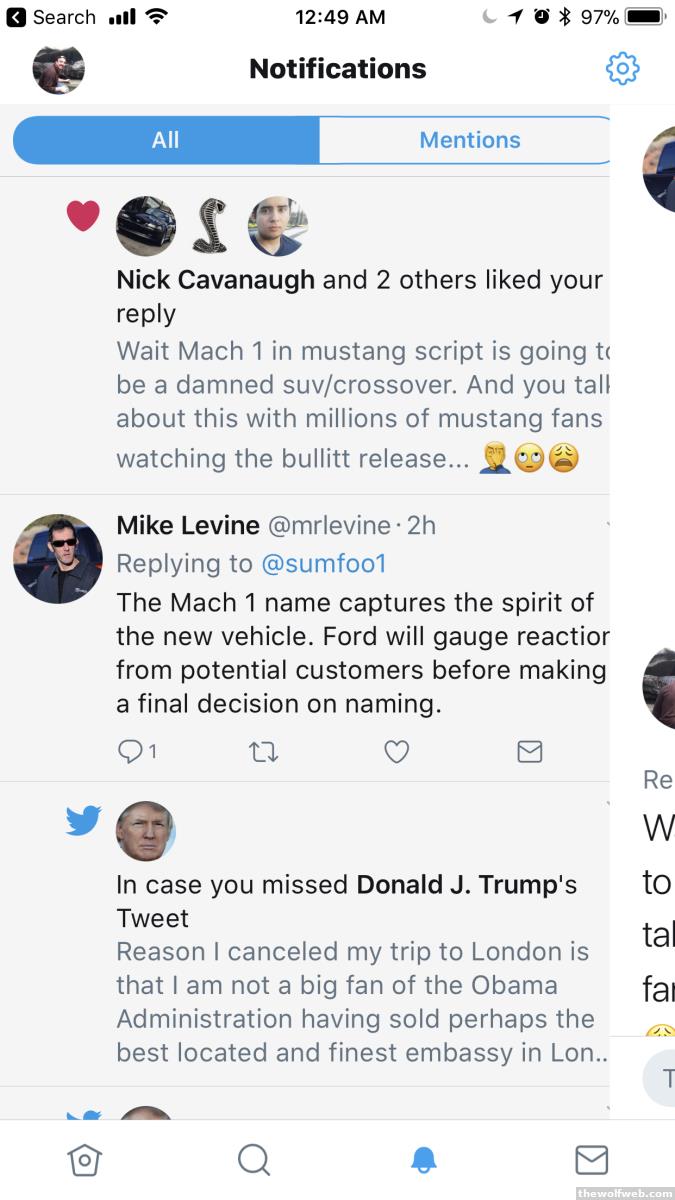Switch to the All tab

(x=166, y=140)
